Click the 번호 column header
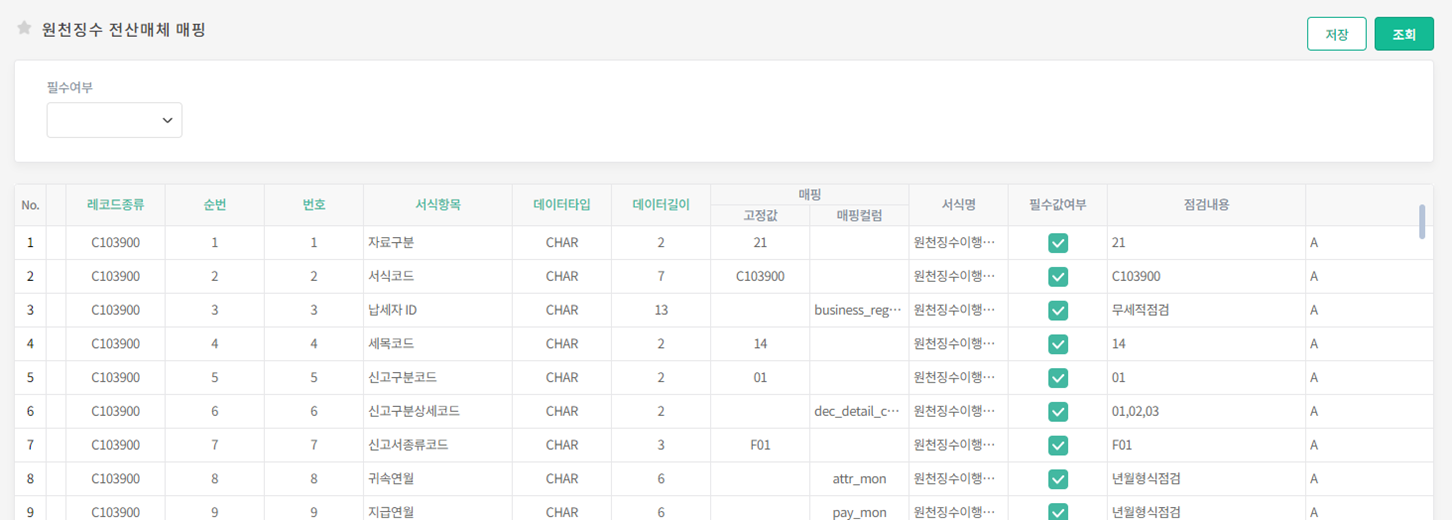The height and width of the screenshot is (520, 1452). pyautogui.click(x=314, y=205)
